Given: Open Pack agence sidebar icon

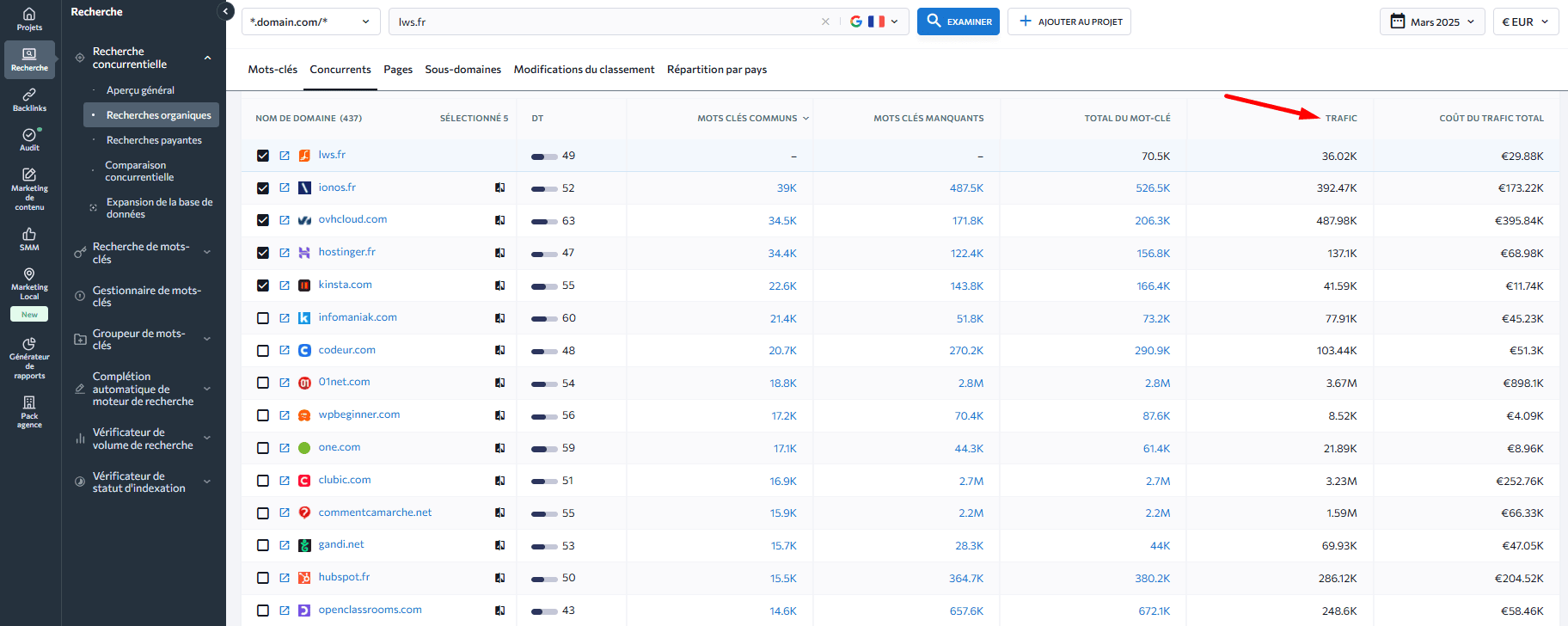Looking at the screenshot, I should [29, 412].
